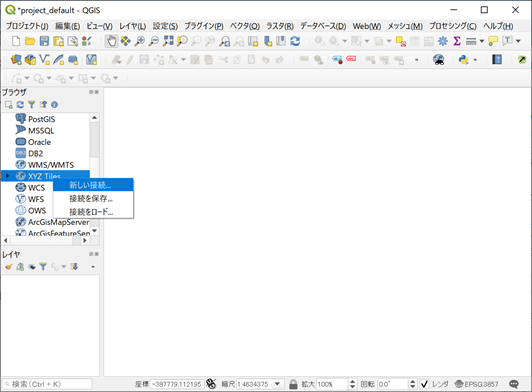
Task: Click the New Shapefile Layer icon
Action: [x=44, y=60]
